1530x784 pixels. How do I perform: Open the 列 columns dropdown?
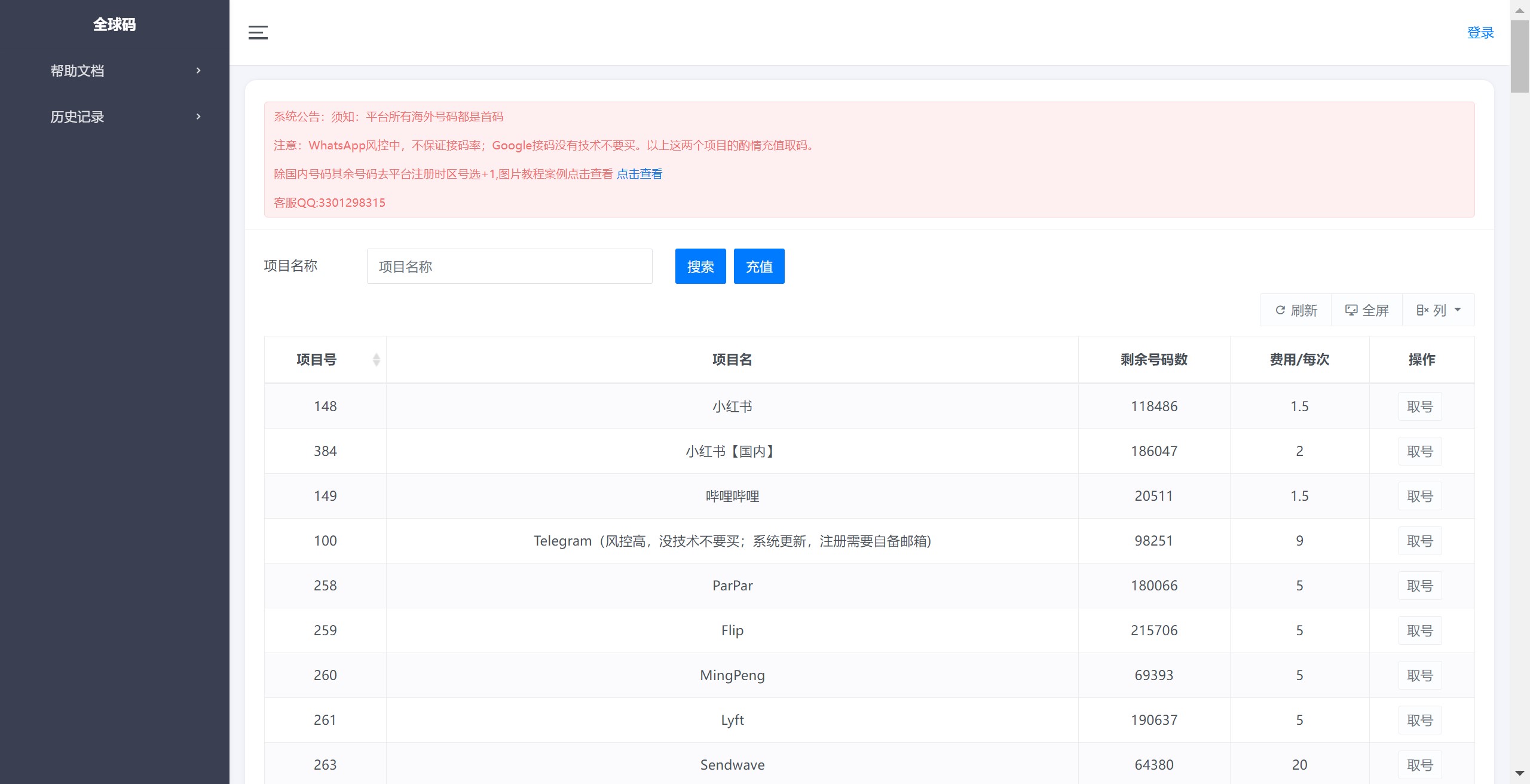pos(1439,310)
